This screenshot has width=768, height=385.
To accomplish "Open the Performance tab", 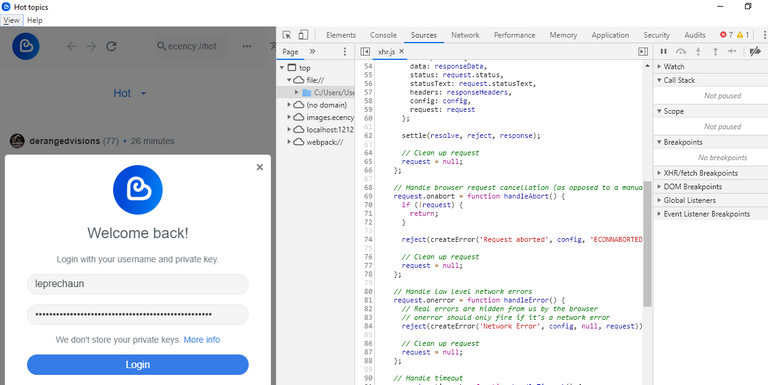I will tap(514, 35).
